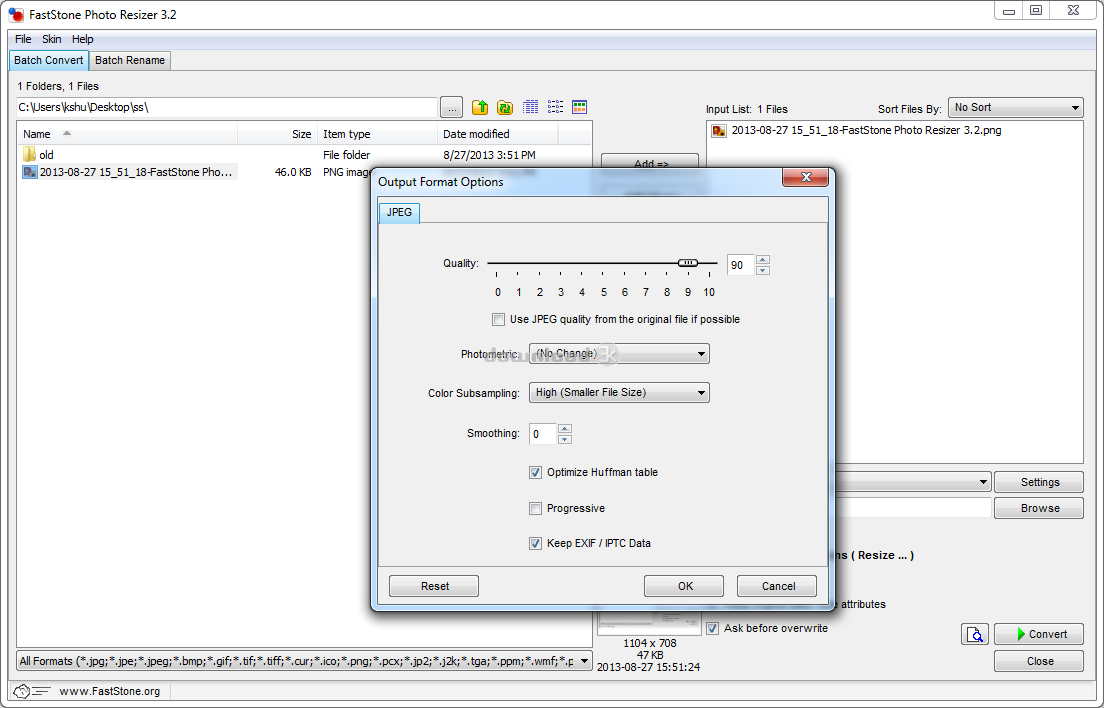
Task: Switch file list to list view
Action: [556, 107]
